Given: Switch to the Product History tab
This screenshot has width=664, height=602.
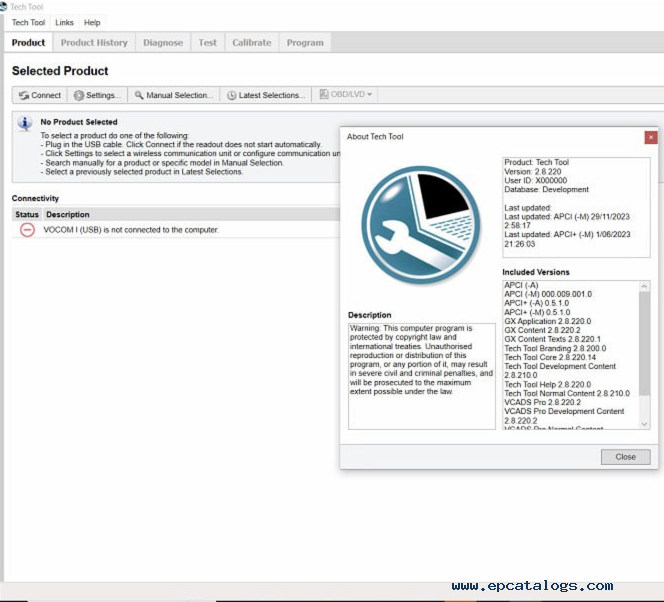Looking at the screenshot, I should [94, 43].
